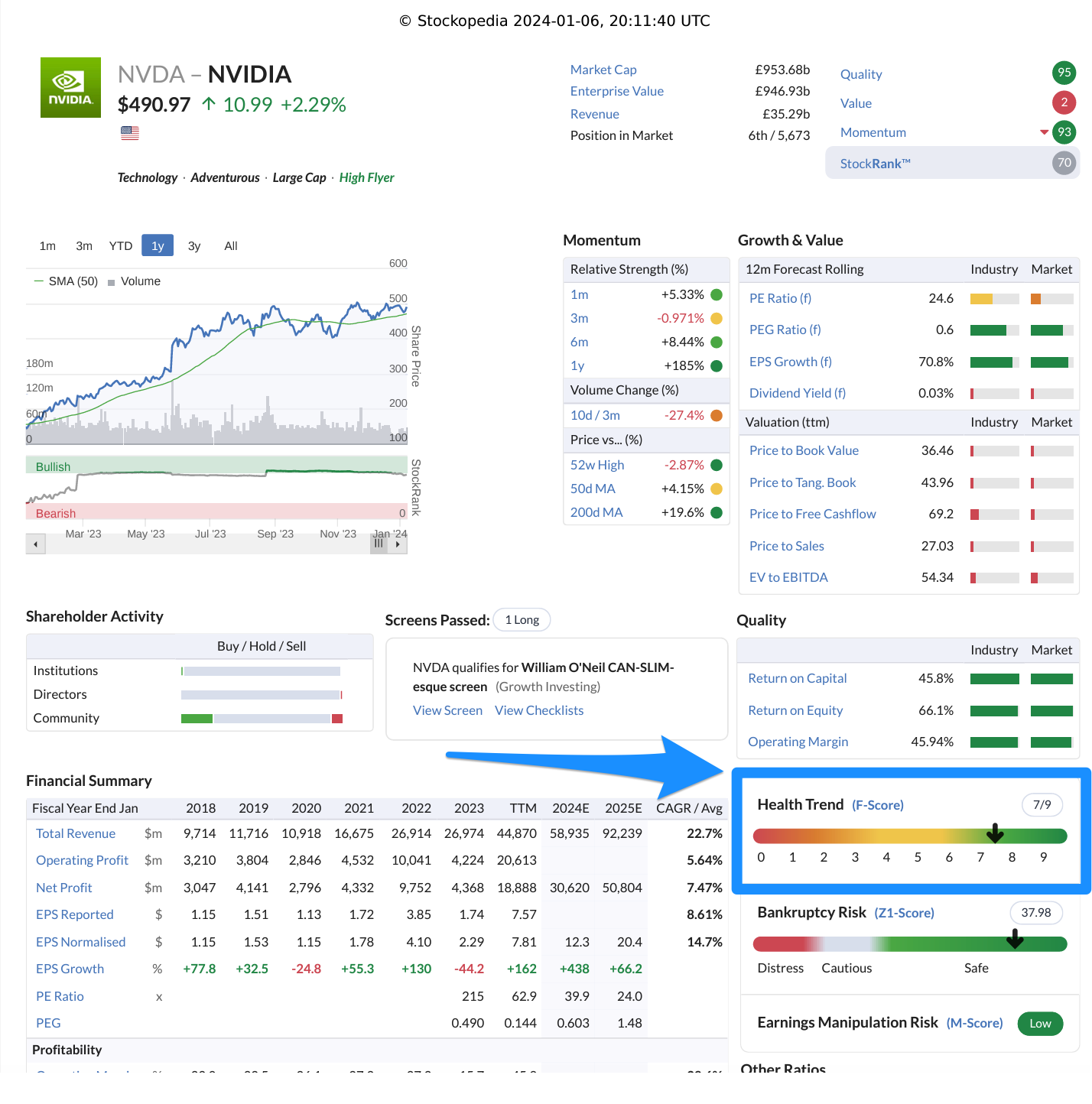Click the View Screen link
Screen dimensions: 1092x1104
pyautogui.click(x=447, y=710)
